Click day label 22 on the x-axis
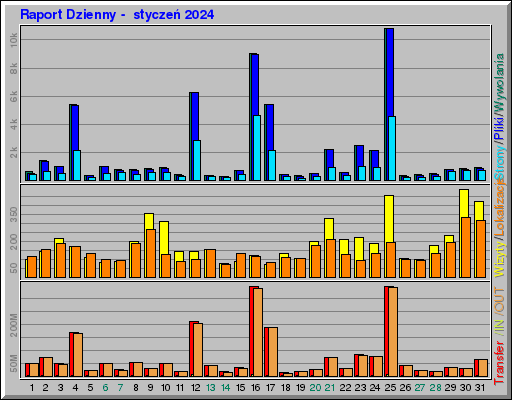512x400 pixels. point(346,388)
